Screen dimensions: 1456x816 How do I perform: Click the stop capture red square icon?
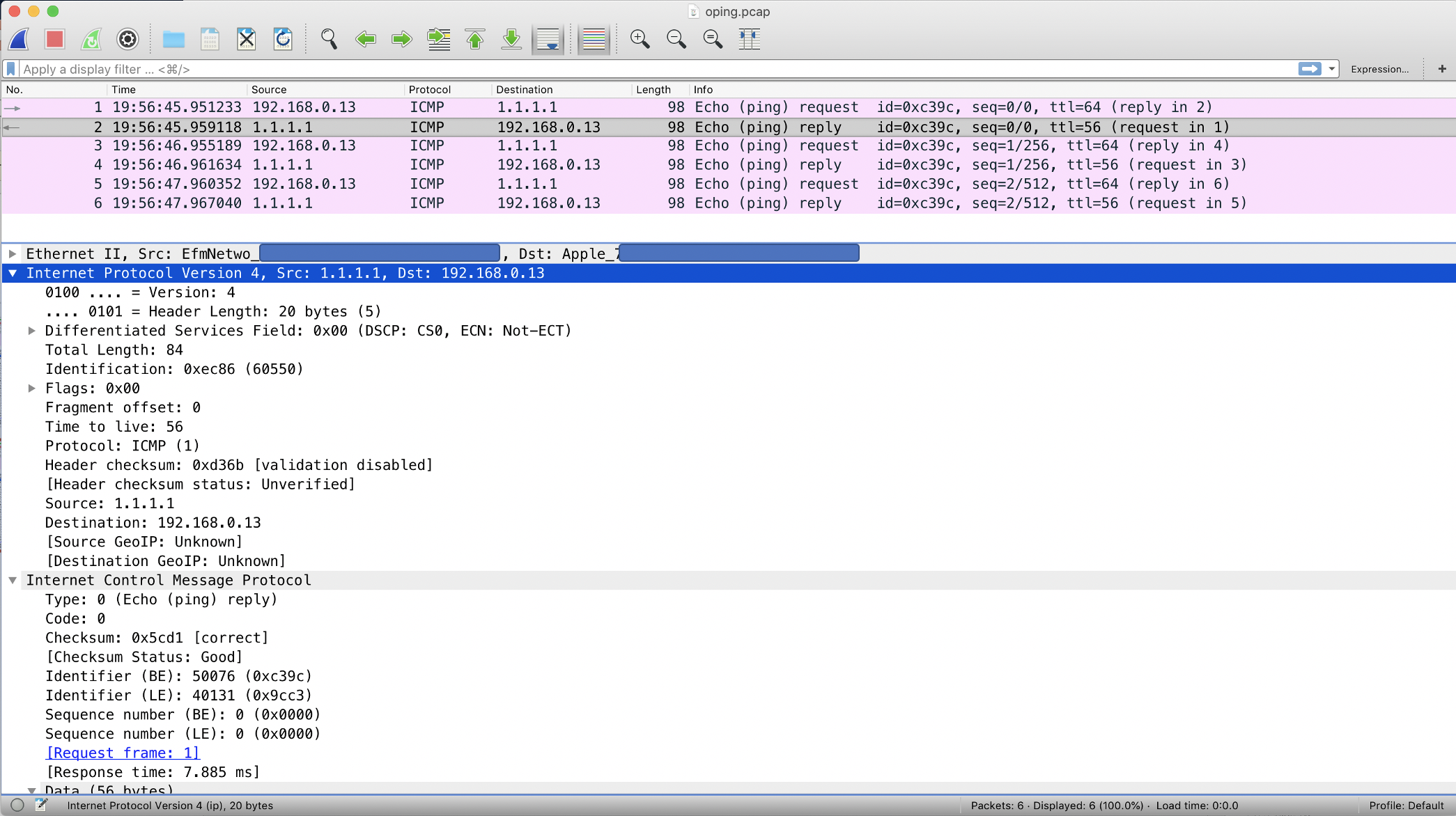click(54, 39)
